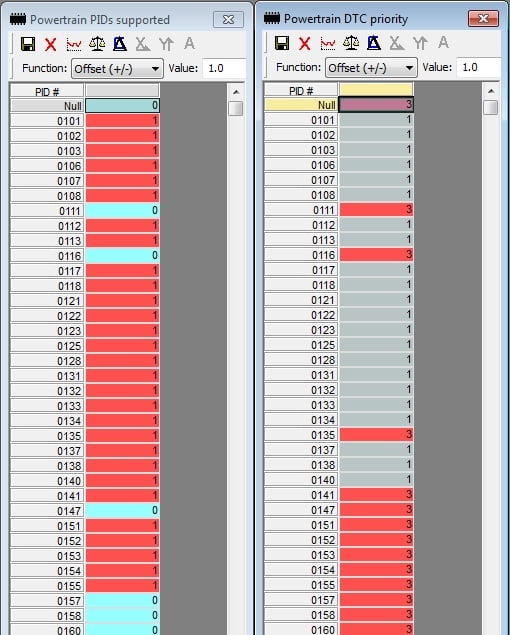
Task: Click PID # column header in DTC priority
Action: [301, 91]
